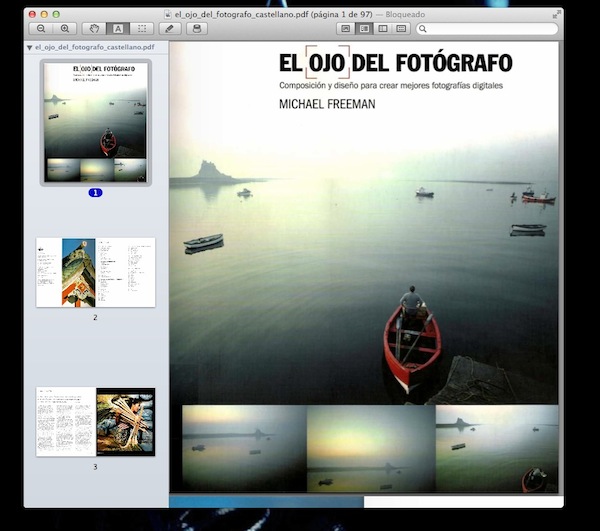
Task: Enter full screen with the corner arrows
Action: tap(556, 15)
